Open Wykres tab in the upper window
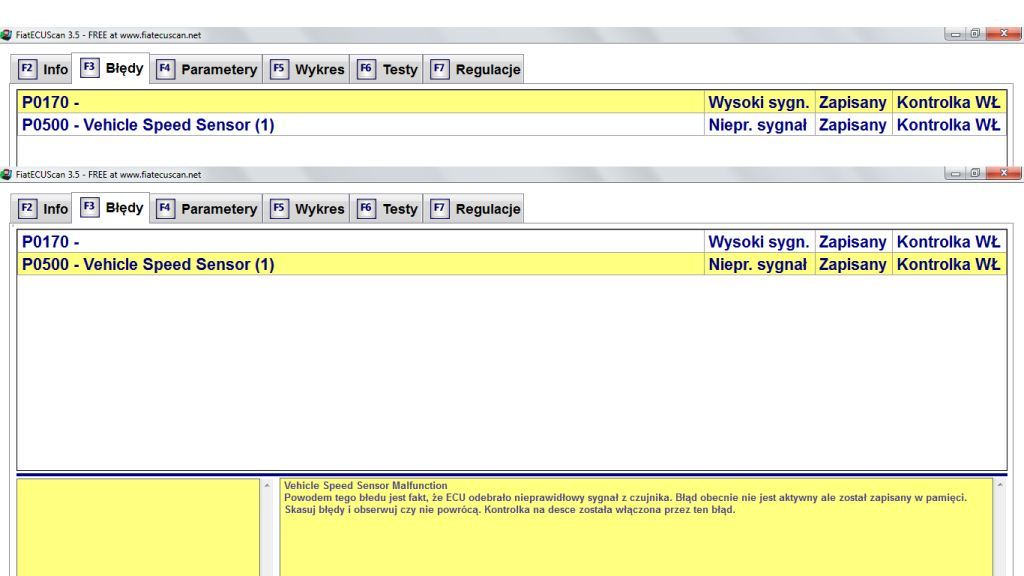 point(308,70)
